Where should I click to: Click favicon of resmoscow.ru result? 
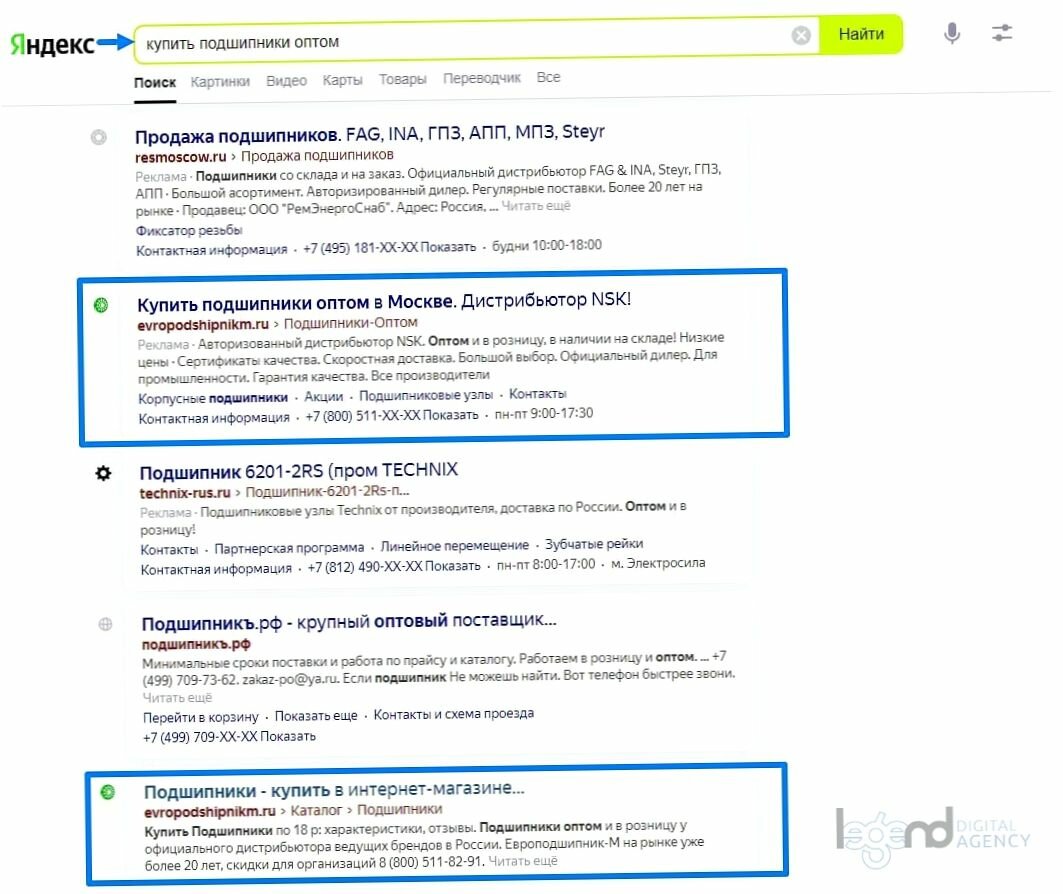point(98,137)
